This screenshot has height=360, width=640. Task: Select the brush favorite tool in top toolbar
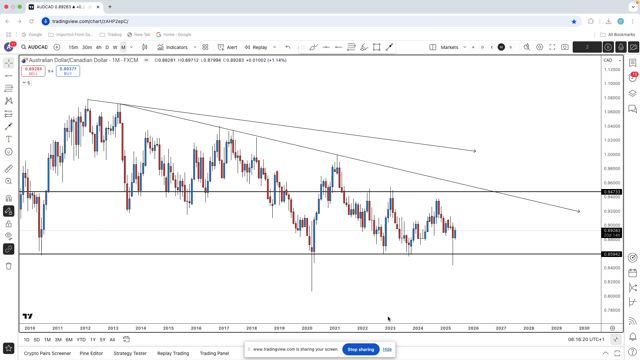pos(364,47)
